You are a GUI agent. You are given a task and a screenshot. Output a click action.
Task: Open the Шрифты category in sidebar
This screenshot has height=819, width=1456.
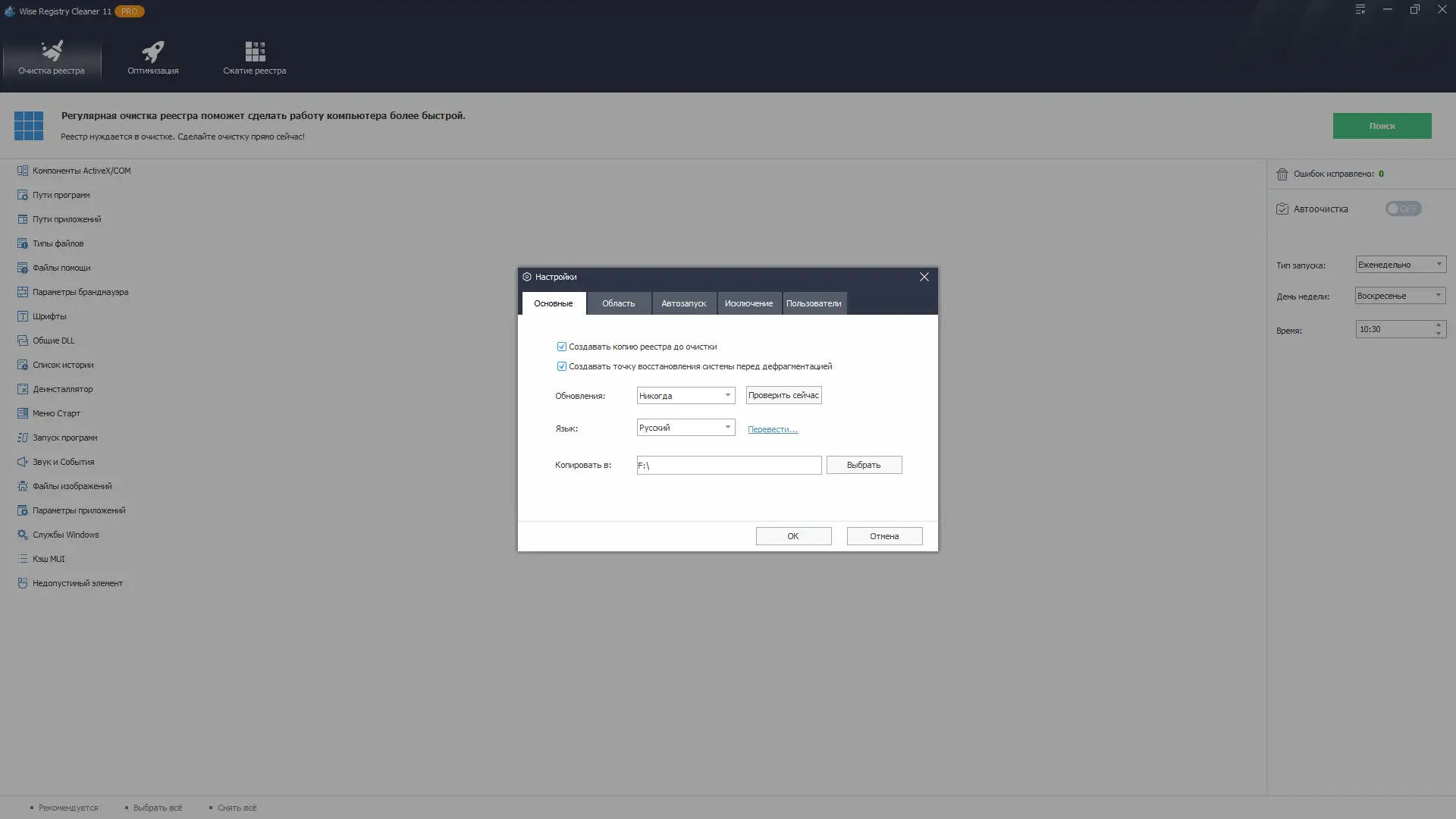[x=49, y=315]
